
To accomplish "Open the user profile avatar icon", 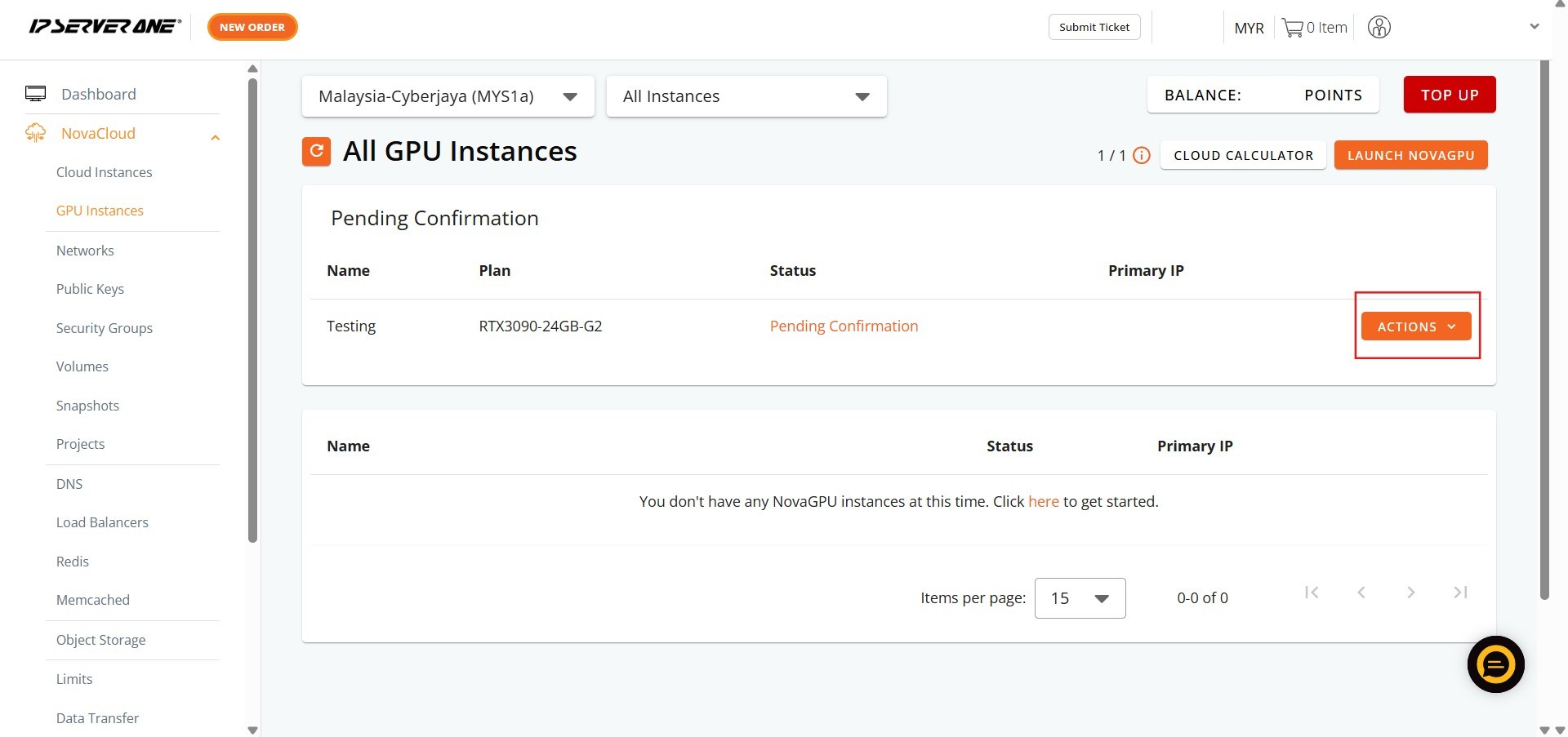I will [1379, 28].
